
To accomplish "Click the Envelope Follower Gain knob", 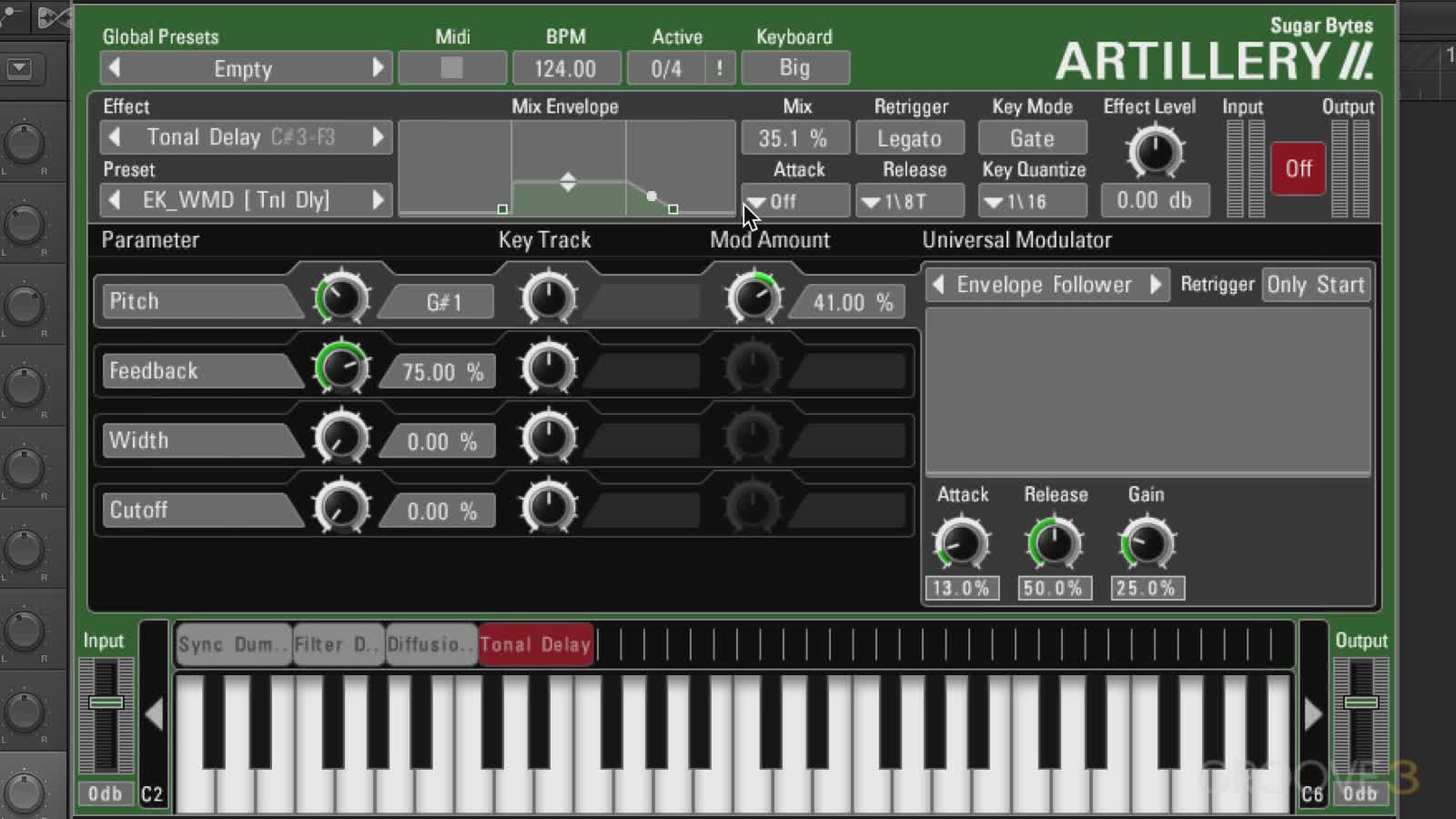I will [x=1147, y=544].
